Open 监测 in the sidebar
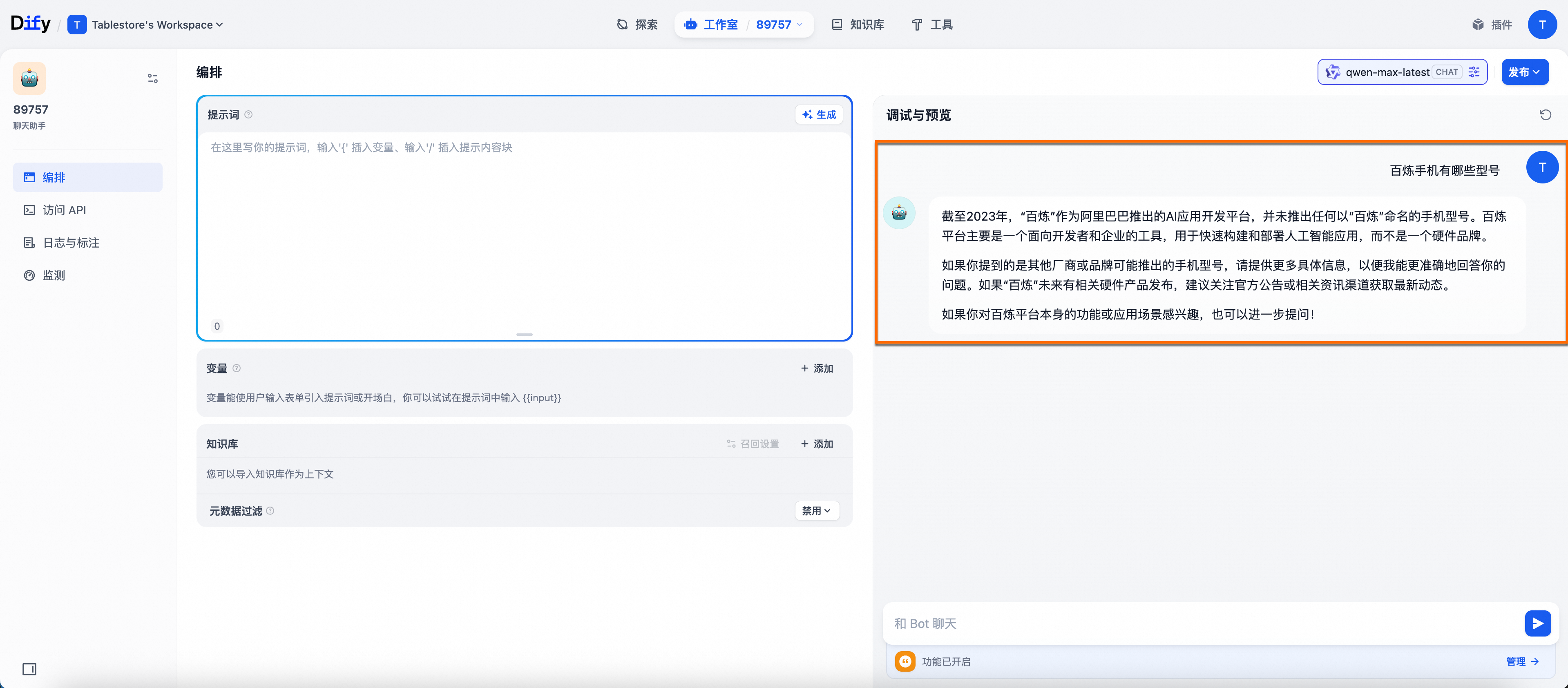1568x688 pixels. [x=88, y=275]
